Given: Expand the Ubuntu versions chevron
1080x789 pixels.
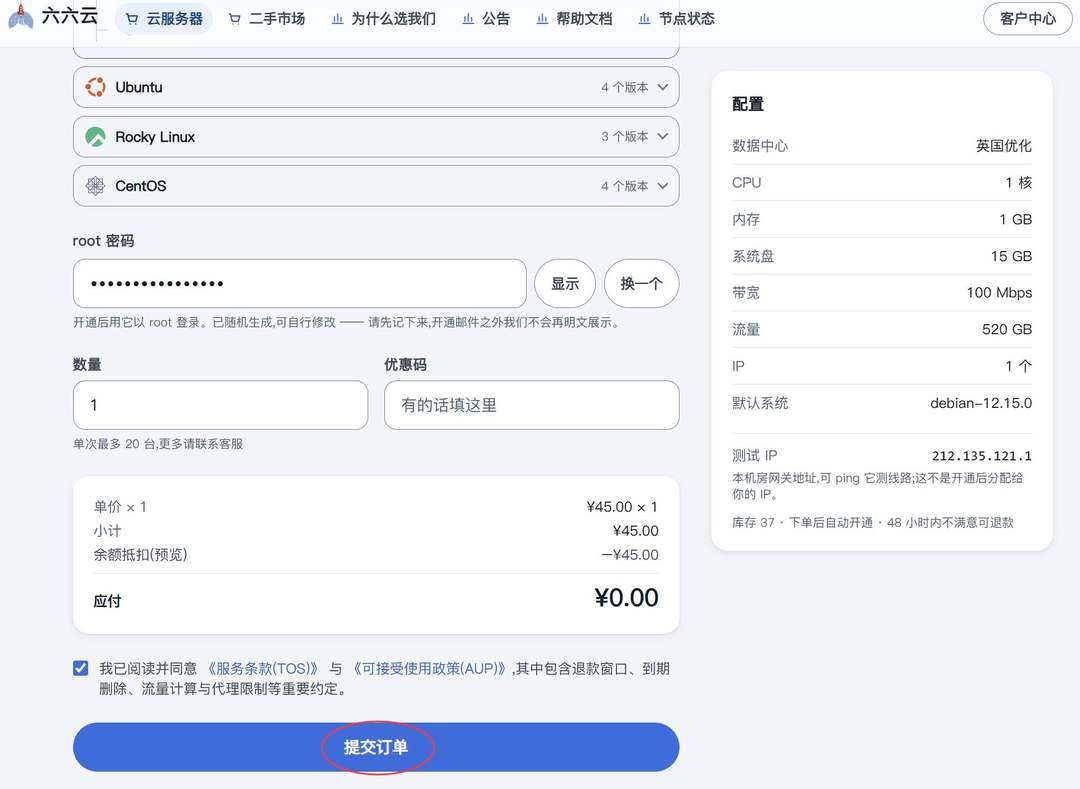Looking at the screenshot, I should (x=663, y=87).
